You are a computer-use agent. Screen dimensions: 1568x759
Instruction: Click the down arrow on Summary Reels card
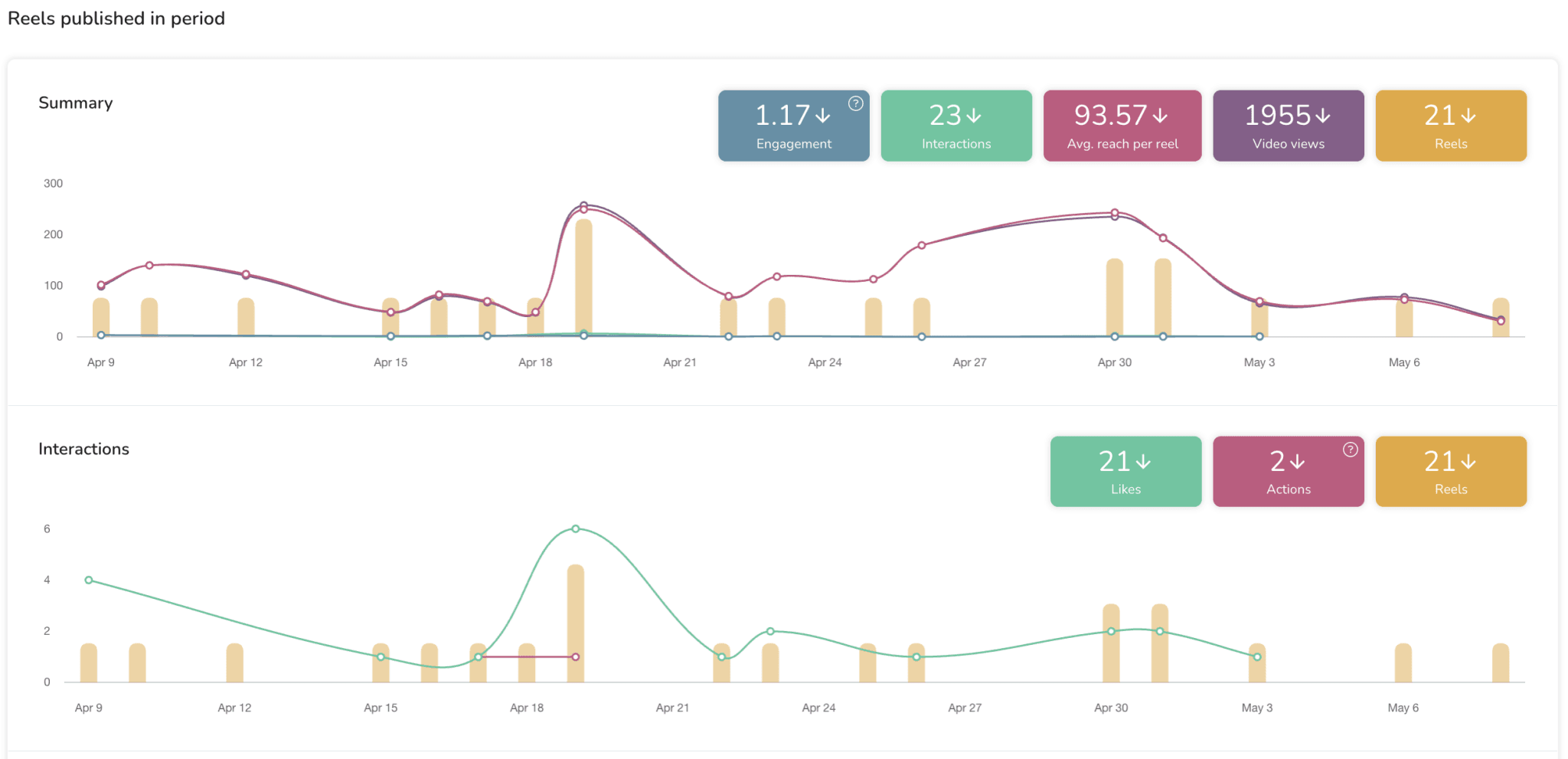(x=1468, y=116)
